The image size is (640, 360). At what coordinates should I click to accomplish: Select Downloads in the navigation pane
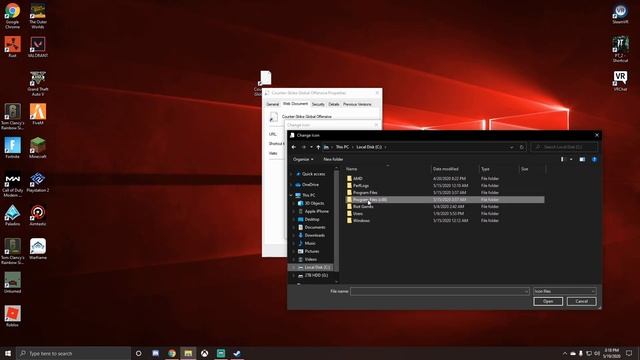click(x=314, y=235)
